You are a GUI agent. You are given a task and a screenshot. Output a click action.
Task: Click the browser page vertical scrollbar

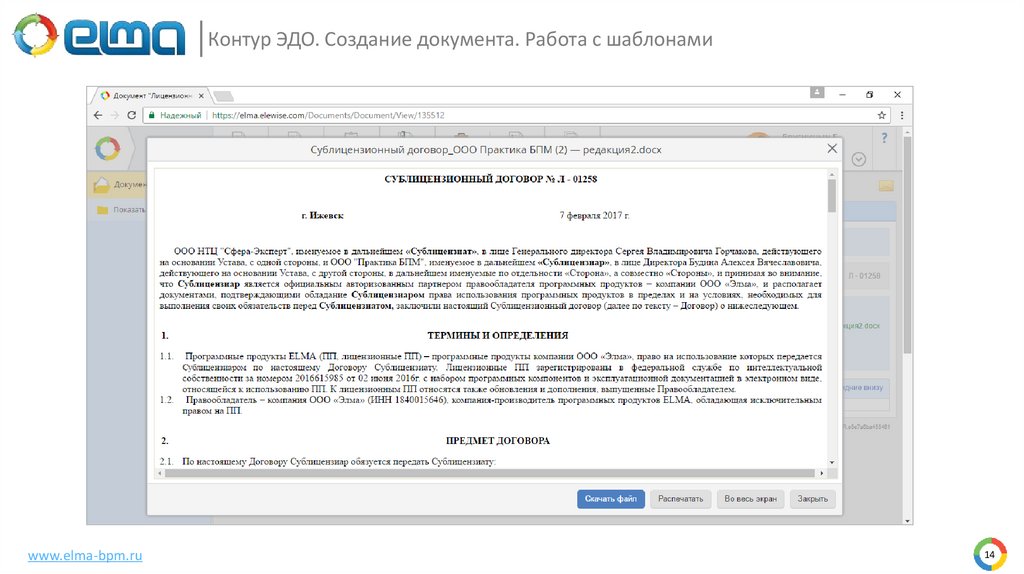pos(908,243)
